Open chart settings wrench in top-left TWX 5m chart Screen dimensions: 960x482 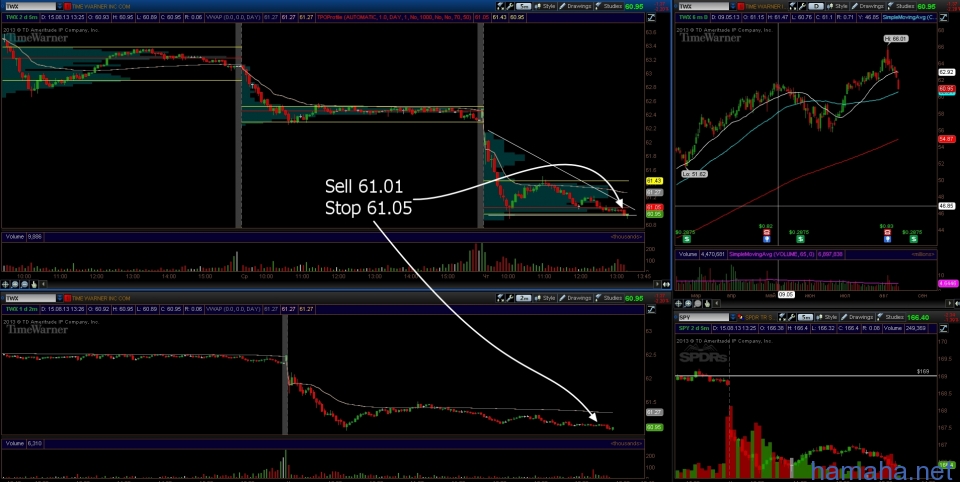[x=509, y=6]
